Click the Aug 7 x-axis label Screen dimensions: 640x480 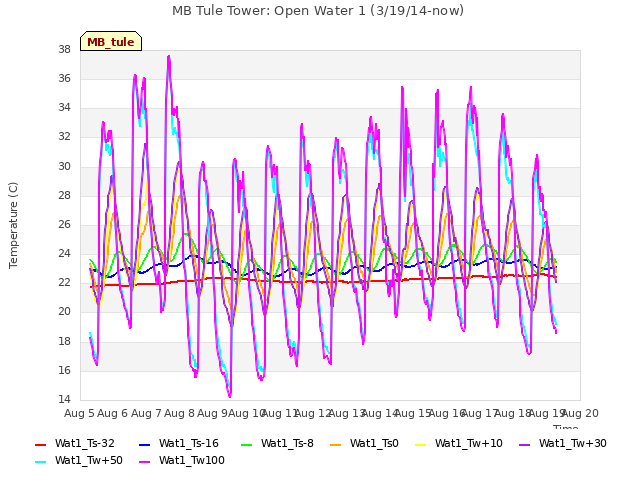coord(146,413)
